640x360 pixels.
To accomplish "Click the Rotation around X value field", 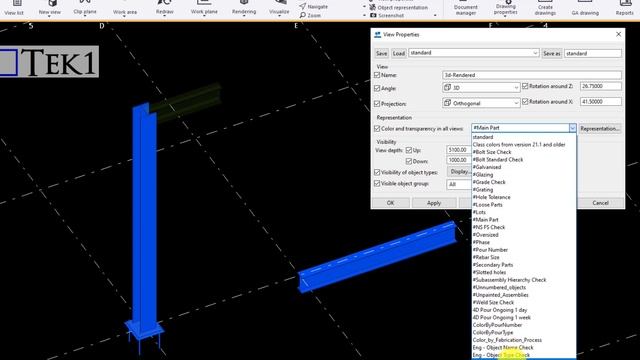I will [x=600, y=101].
